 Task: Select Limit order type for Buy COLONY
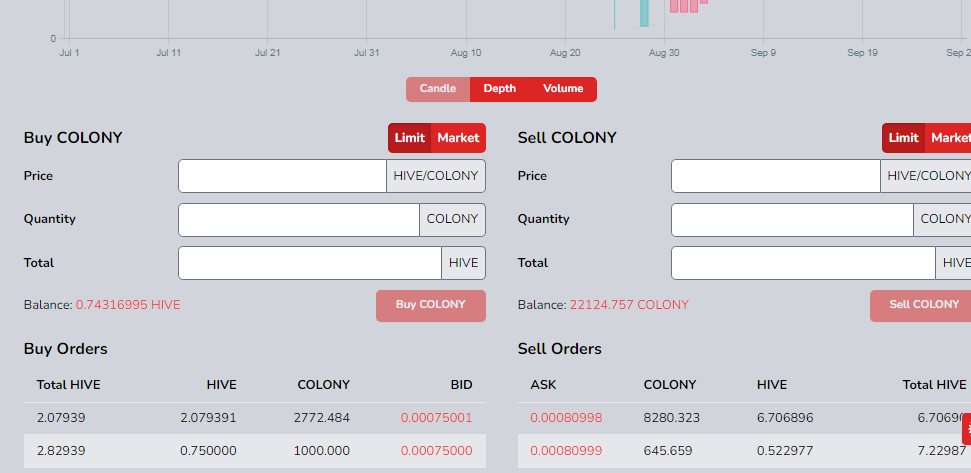click(x=409, y=138)
